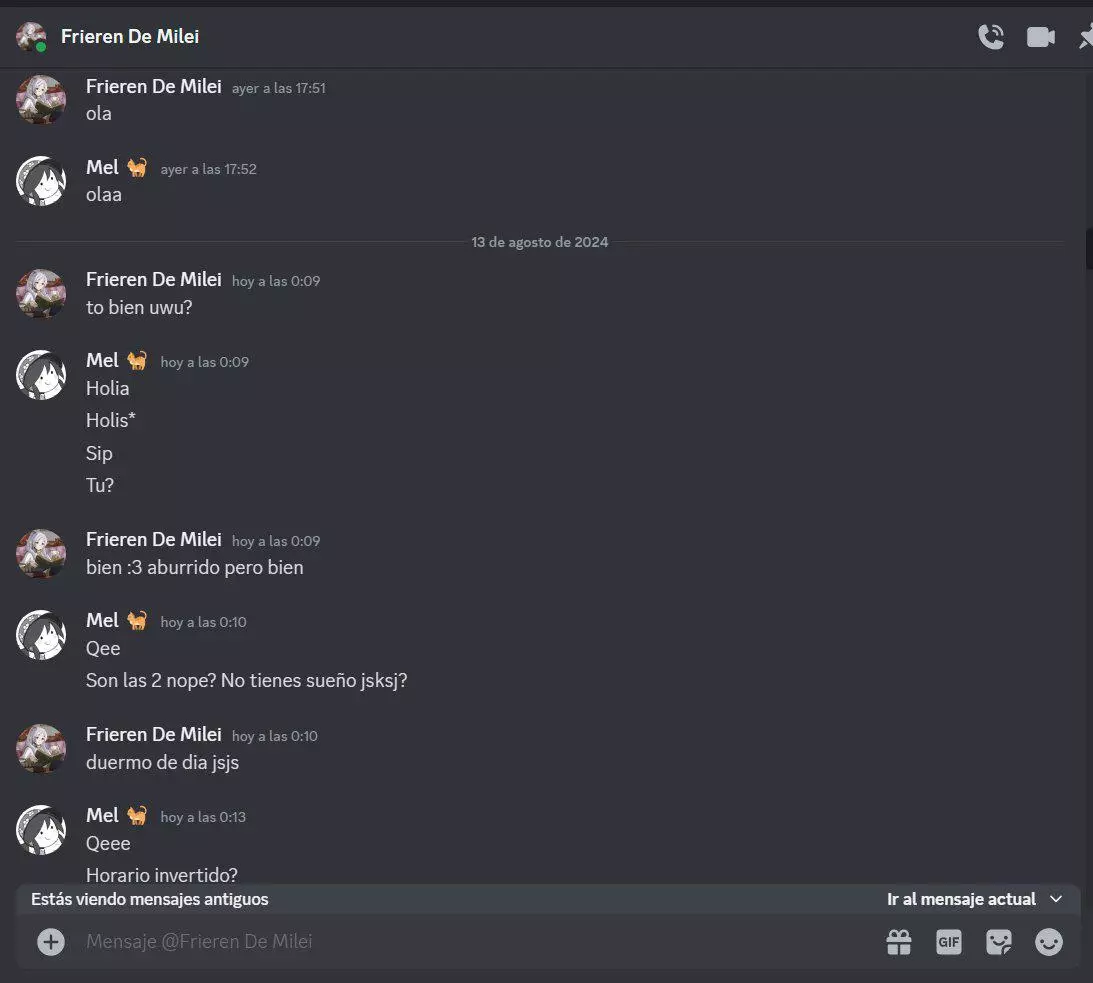Viewport: 1093px width, 983px height.
Task: Click the Frieren De Milei title in the header
Action: point(130,36)
